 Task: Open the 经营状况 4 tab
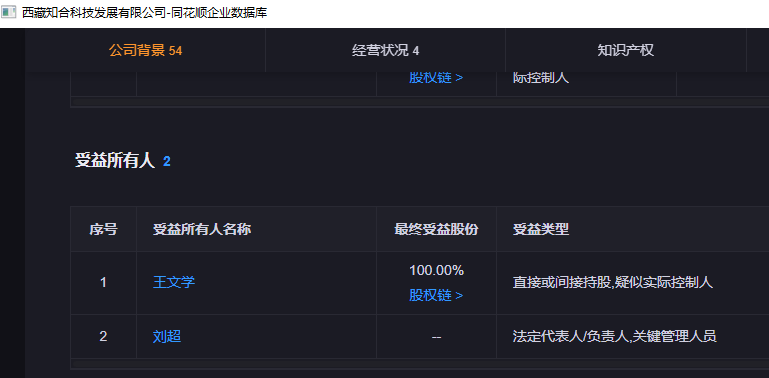coord(385,50)
